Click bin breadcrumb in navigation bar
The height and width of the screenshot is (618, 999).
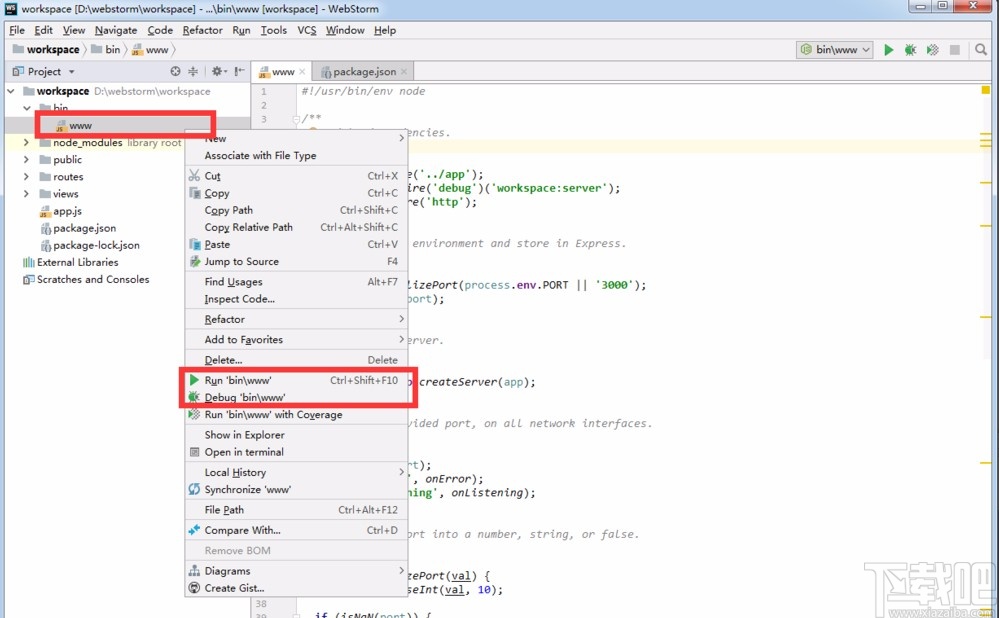106,50
